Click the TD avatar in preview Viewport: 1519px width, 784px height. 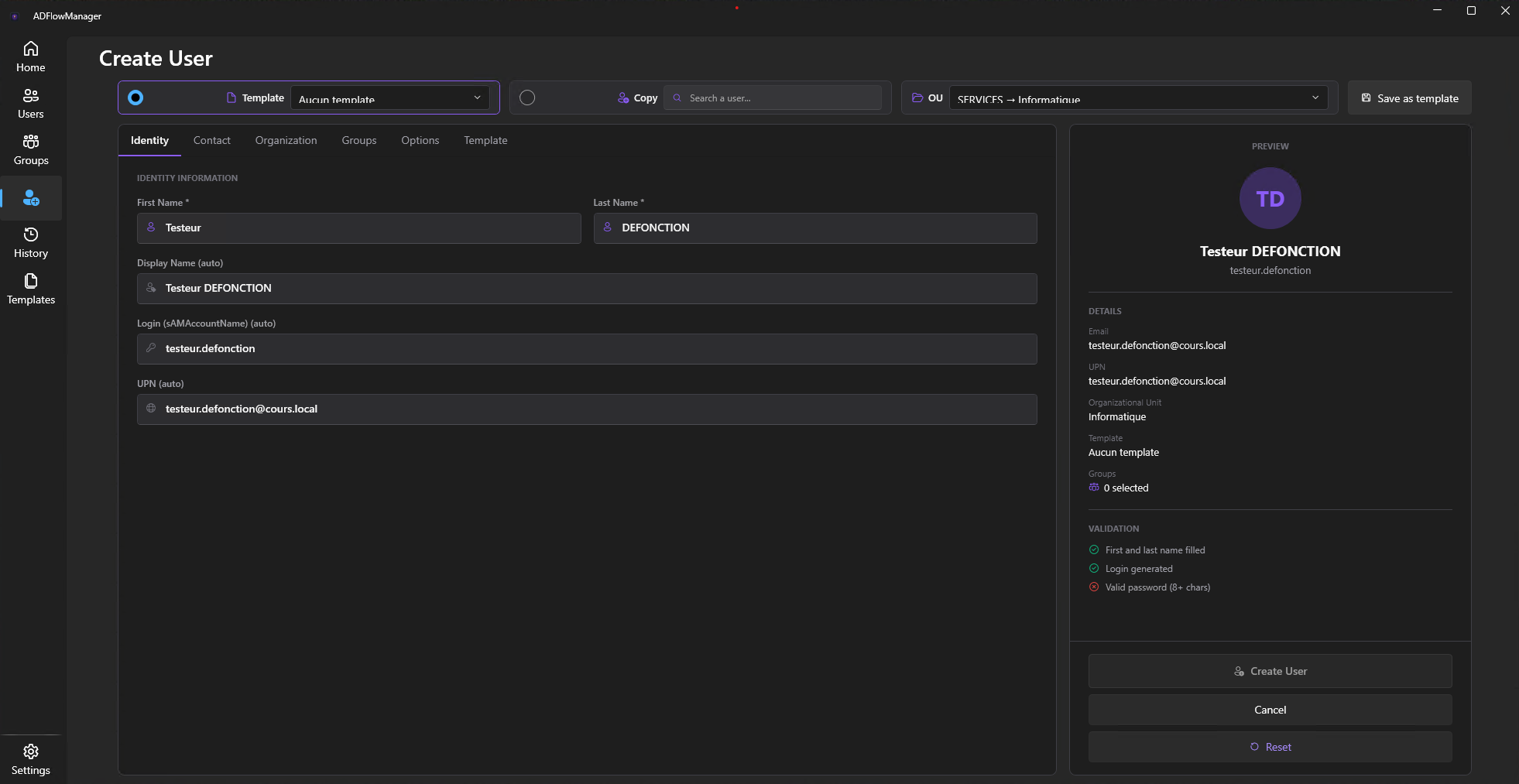[1270, 198]
